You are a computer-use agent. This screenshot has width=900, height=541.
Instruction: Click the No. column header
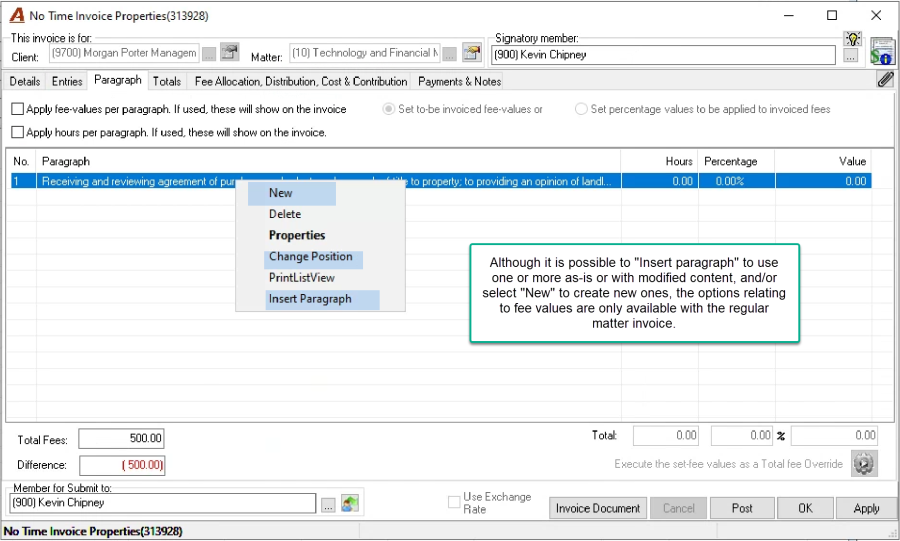point(21,162)
